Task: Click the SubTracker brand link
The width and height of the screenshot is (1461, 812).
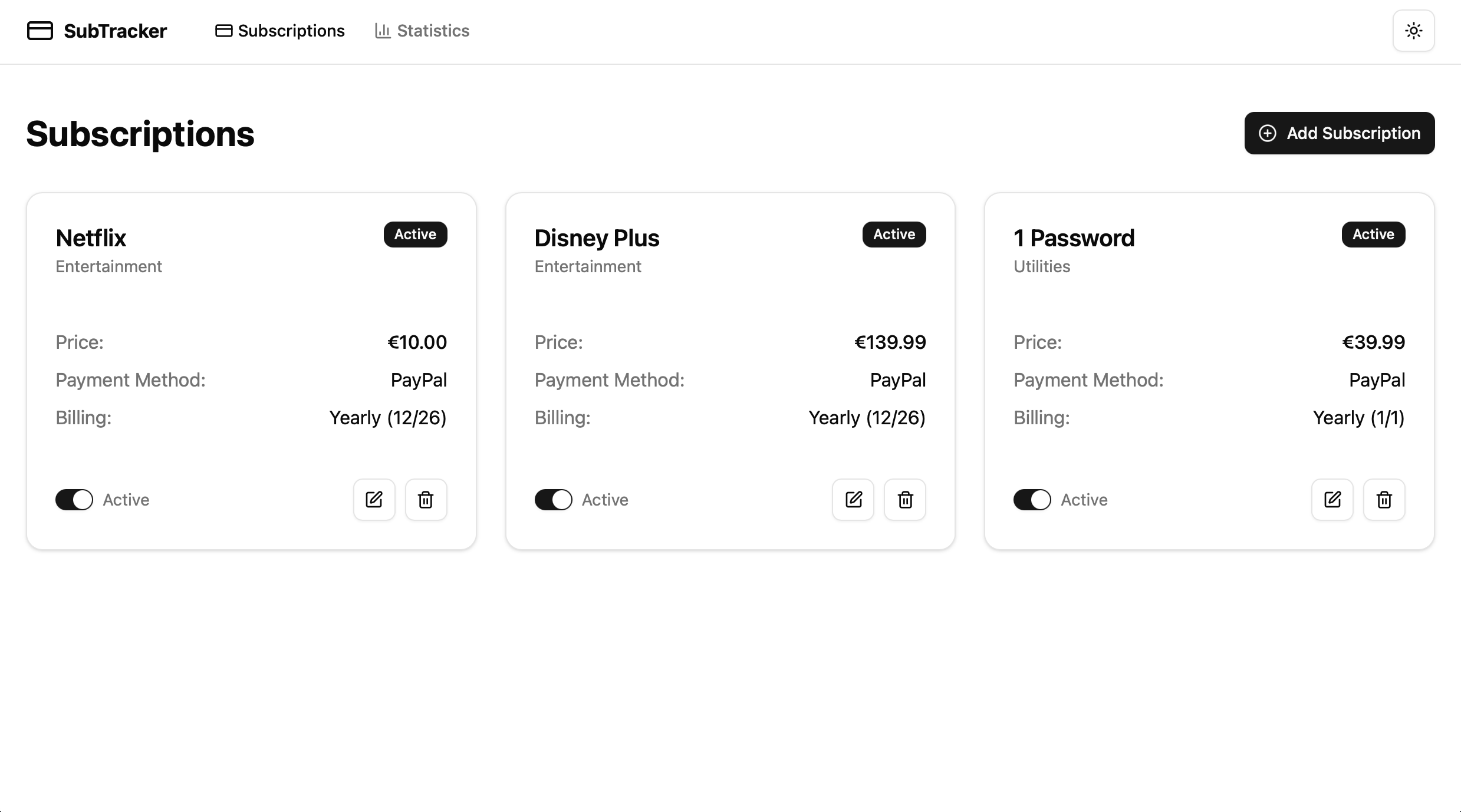Action: coord(115,31)
